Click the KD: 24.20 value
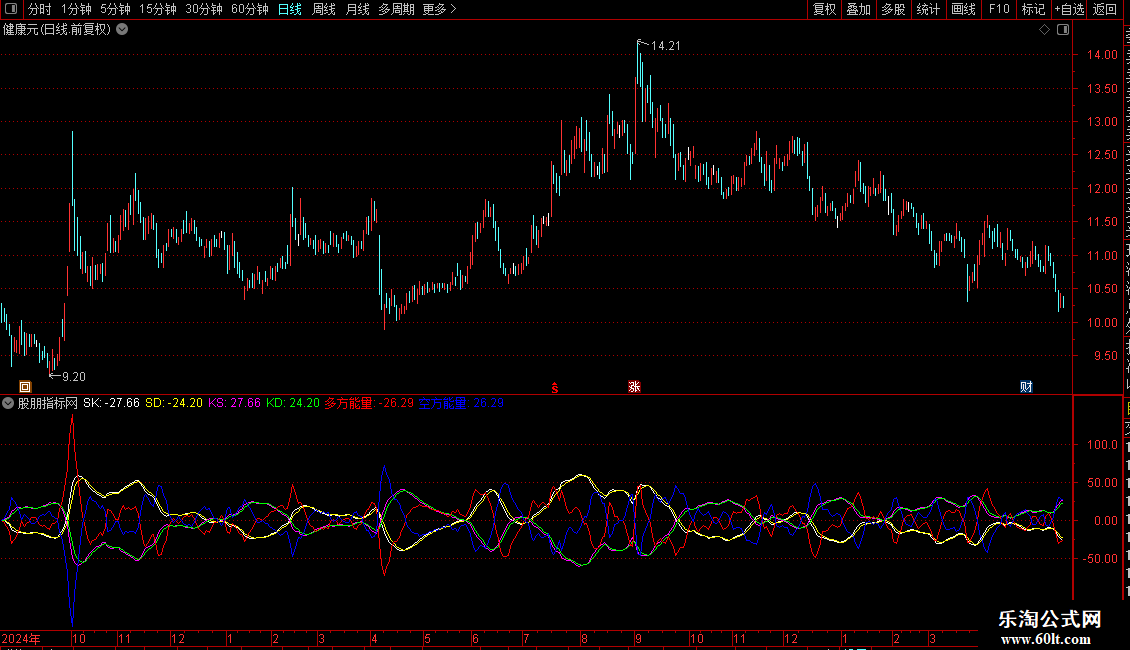This screenshot has height=650, width=1130. pos(293,404)
